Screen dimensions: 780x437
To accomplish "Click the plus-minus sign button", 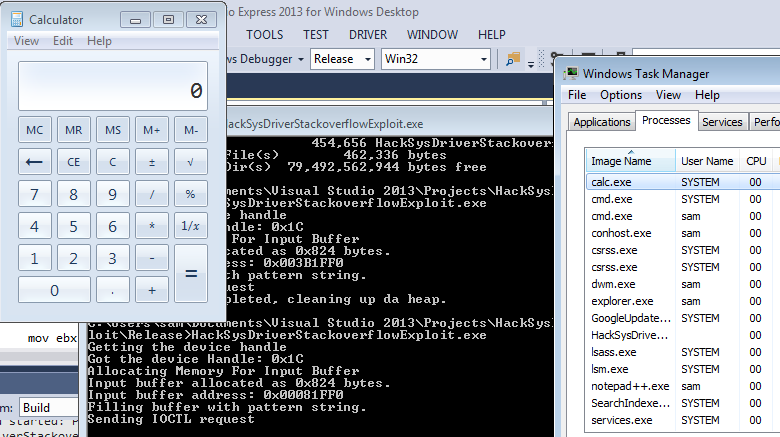I will click(x=152, y=162).
